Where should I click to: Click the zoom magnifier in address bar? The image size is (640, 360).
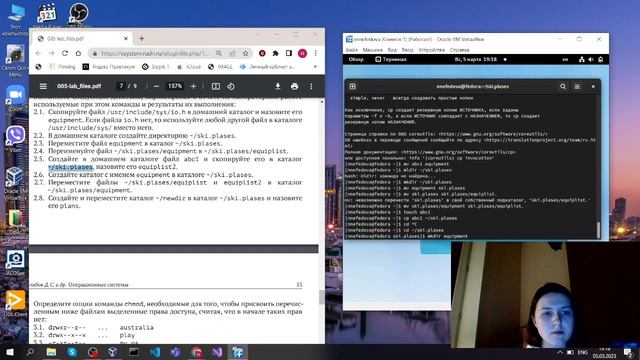click(x=219, y=53)
